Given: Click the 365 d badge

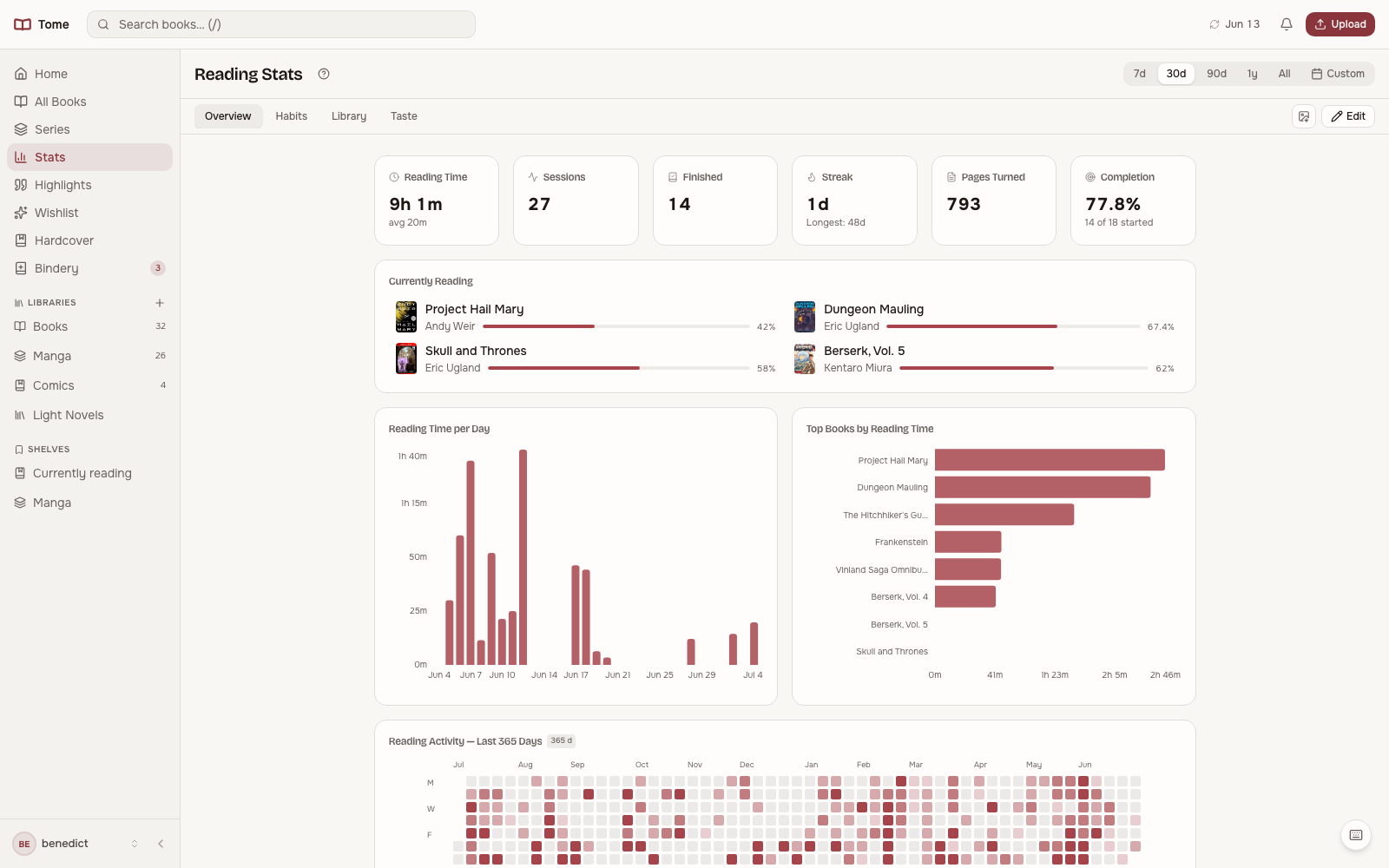Looking at the screenshot, I should (x=562, y=741).
